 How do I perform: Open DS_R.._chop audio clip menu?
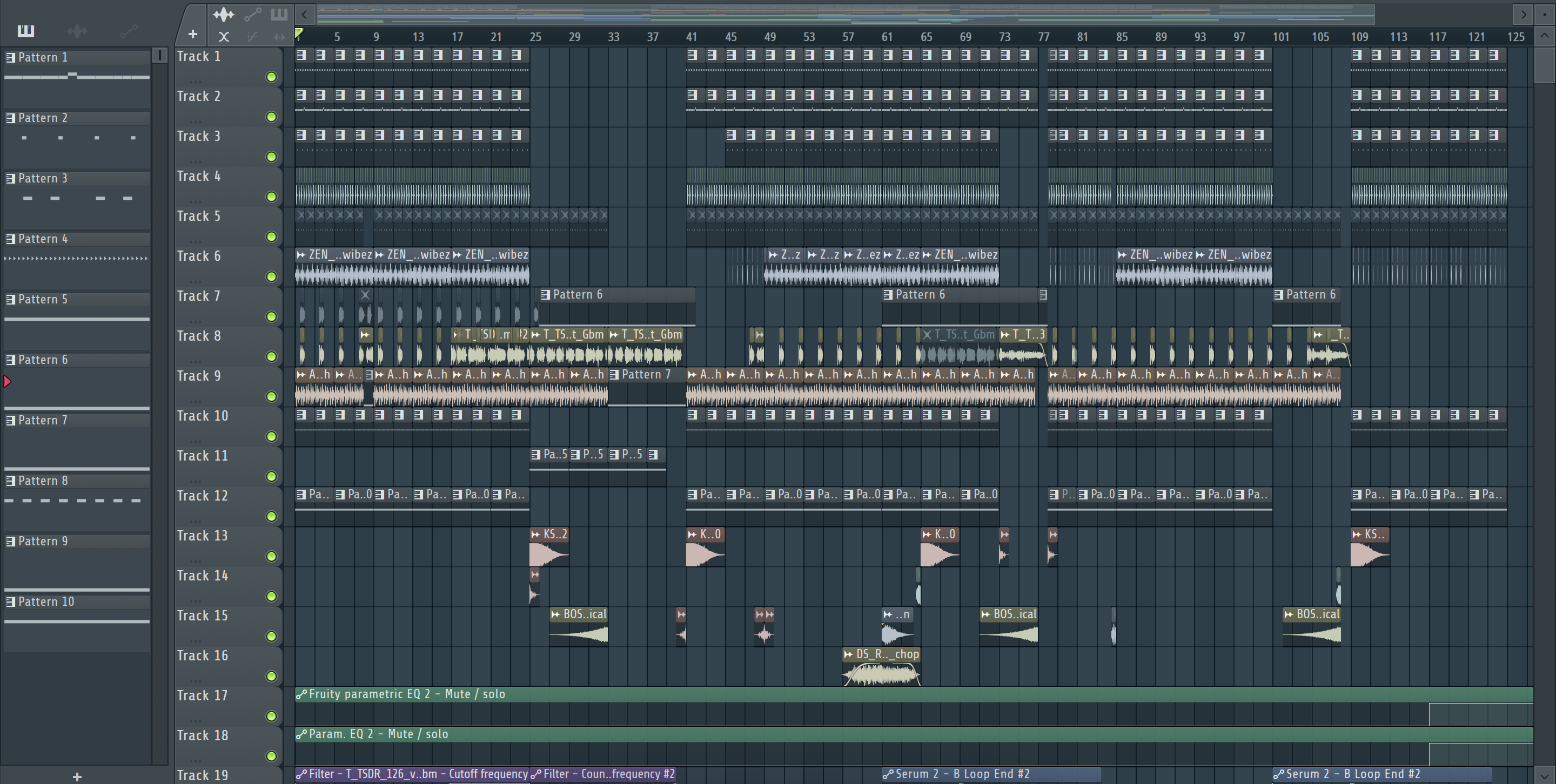pyautogui.click(x=848, y=654)
